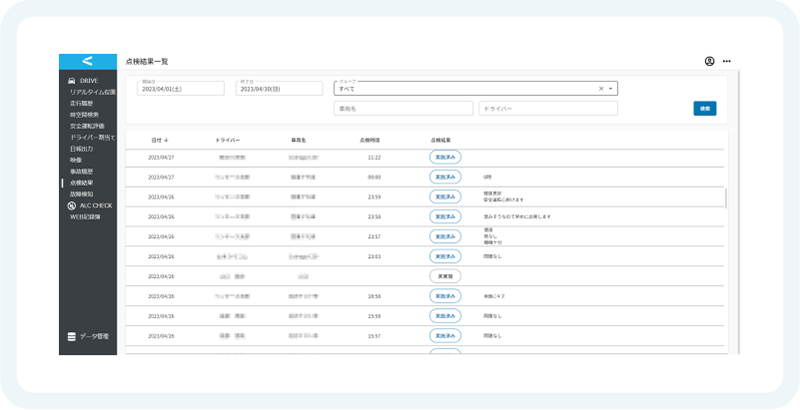
Task: Click 実施済み badge in the 23:59 row
Action: point(445,197)
